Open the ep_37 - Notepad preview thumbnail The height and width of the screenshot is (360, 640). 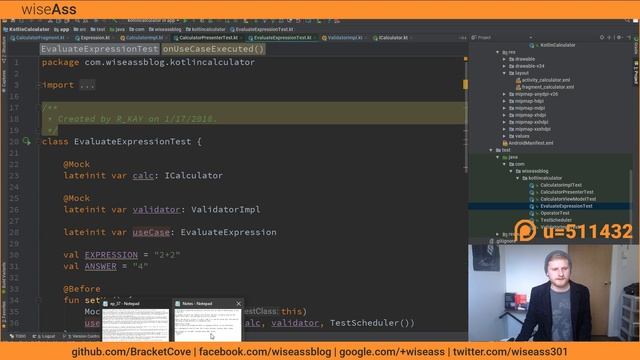(x=136, y=324)
